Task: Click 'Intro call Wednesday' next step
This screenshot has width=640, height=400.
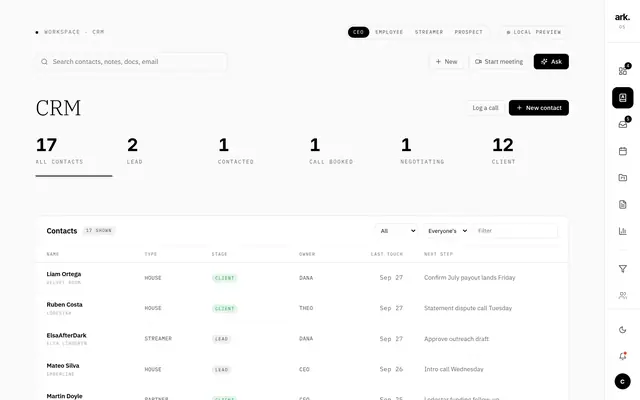Action: pyautogui.click(x=453, y=369)
